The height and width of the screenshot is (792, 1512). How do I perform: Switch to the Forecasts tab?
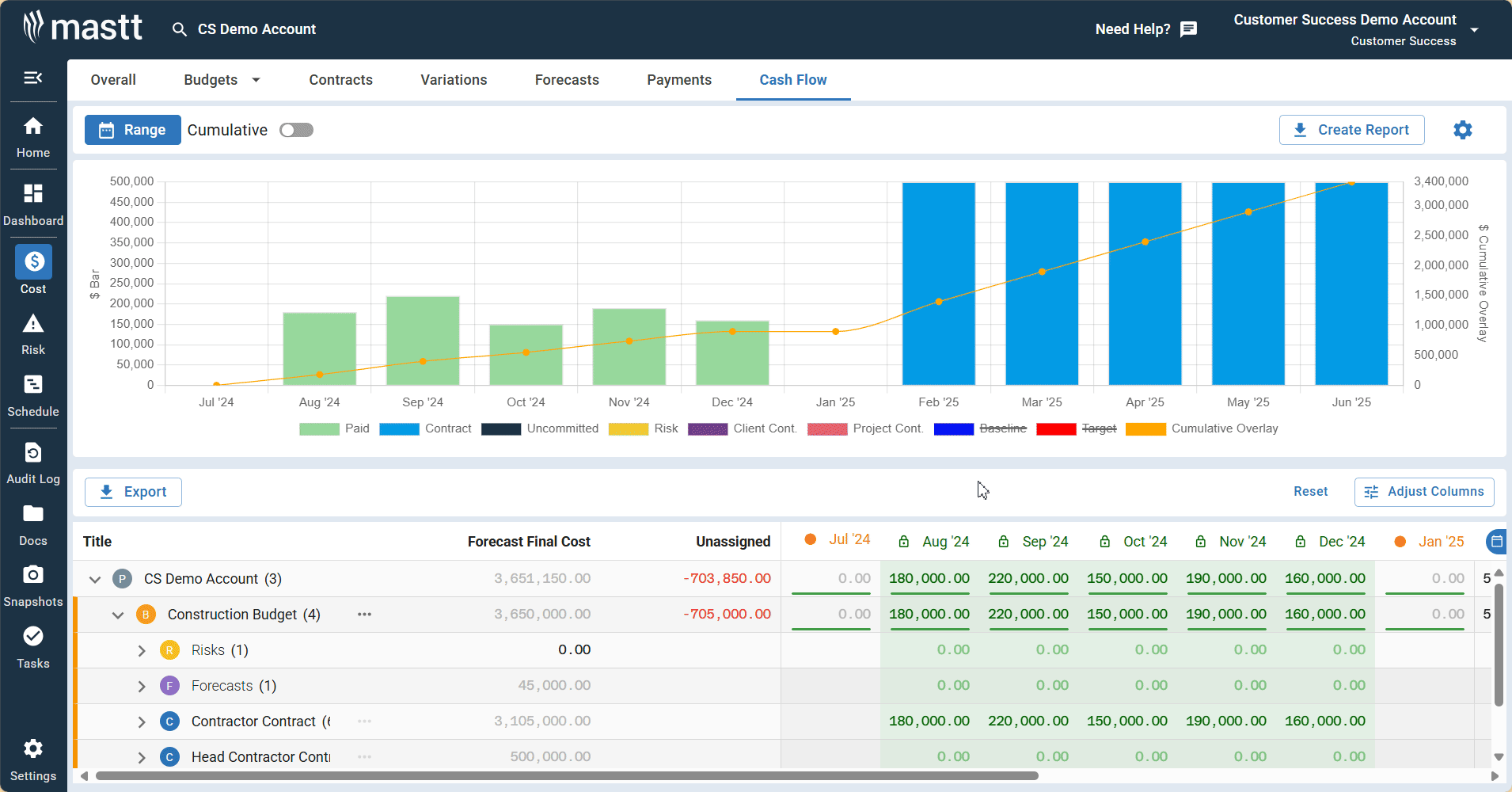tap(567, 80)
